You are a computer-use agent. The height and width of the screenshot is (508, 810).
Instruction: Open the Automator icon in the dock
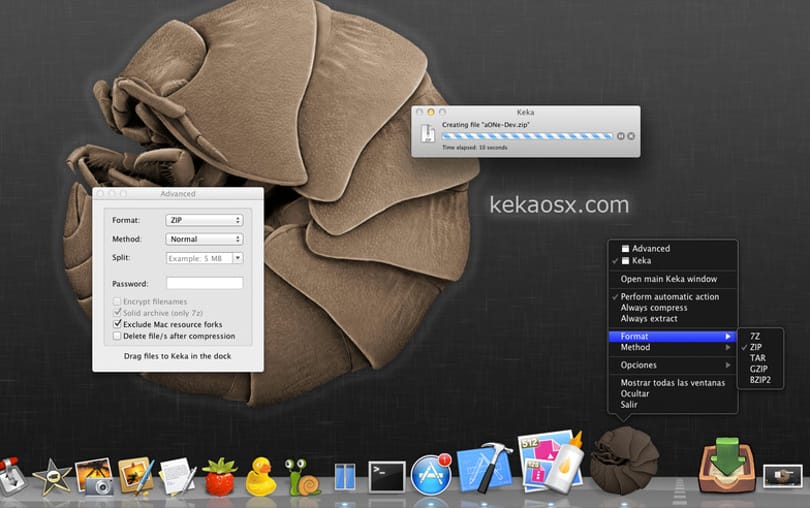click(10, 475)
